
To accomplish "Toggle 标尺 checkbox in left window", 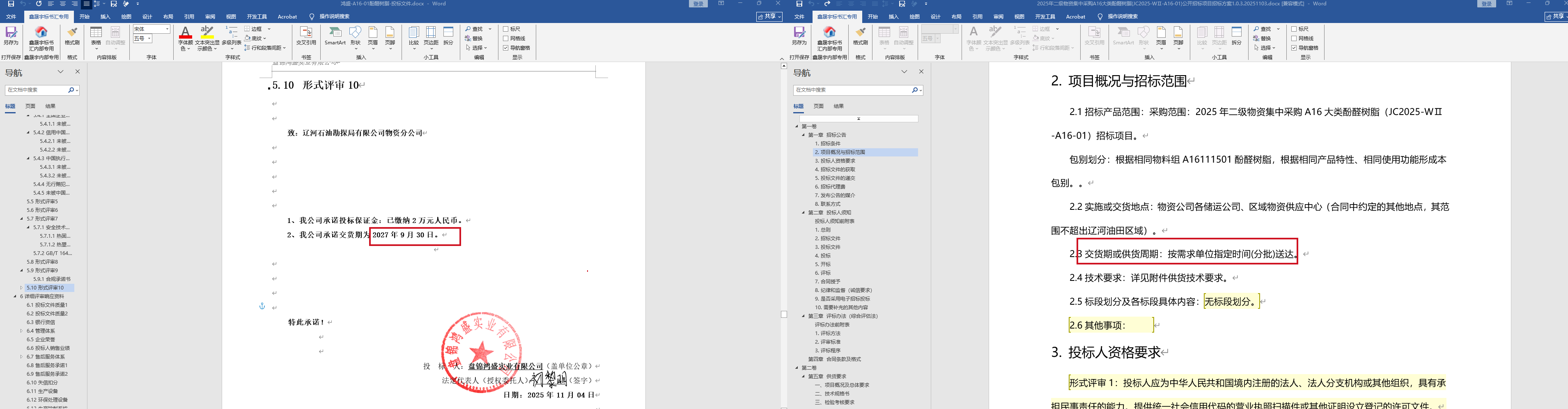I will [506, 29].
